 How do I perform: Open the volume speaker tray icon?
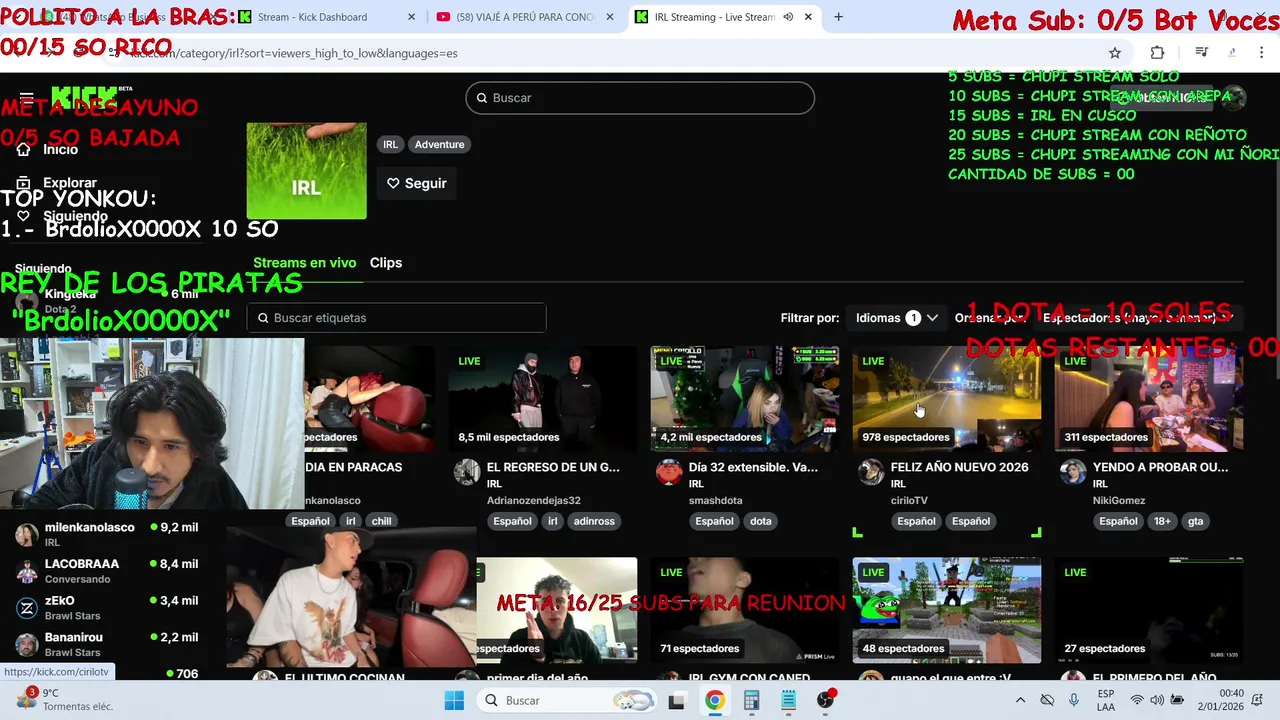click(1157, 700)
